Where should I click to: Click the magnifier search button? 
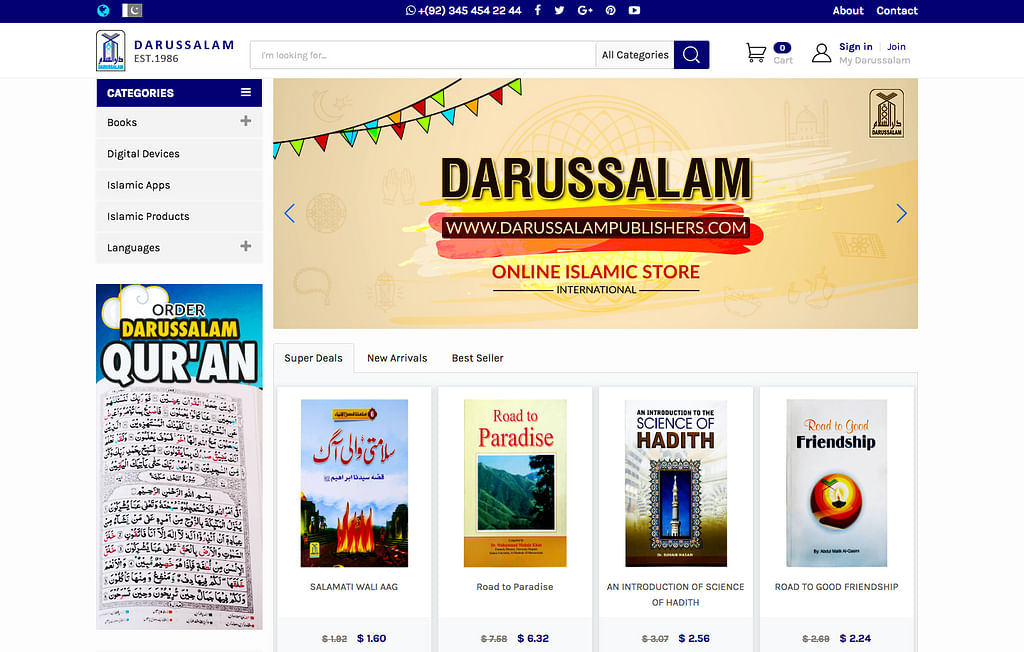(x=691, y=55)
